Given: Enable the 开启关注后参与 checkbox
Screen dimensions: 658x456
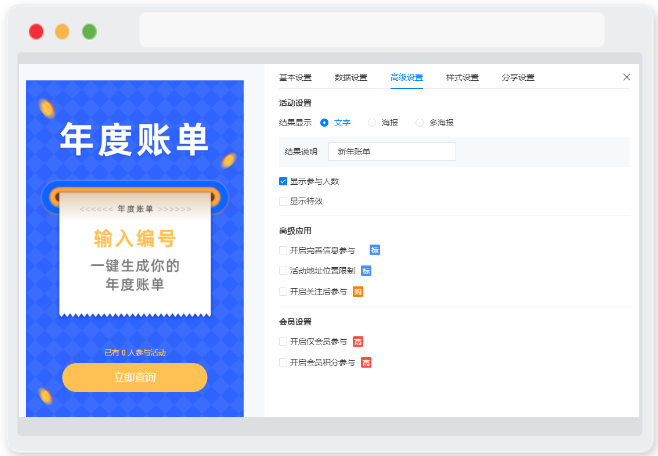Looking at the screenshot, I should point(283,291).
